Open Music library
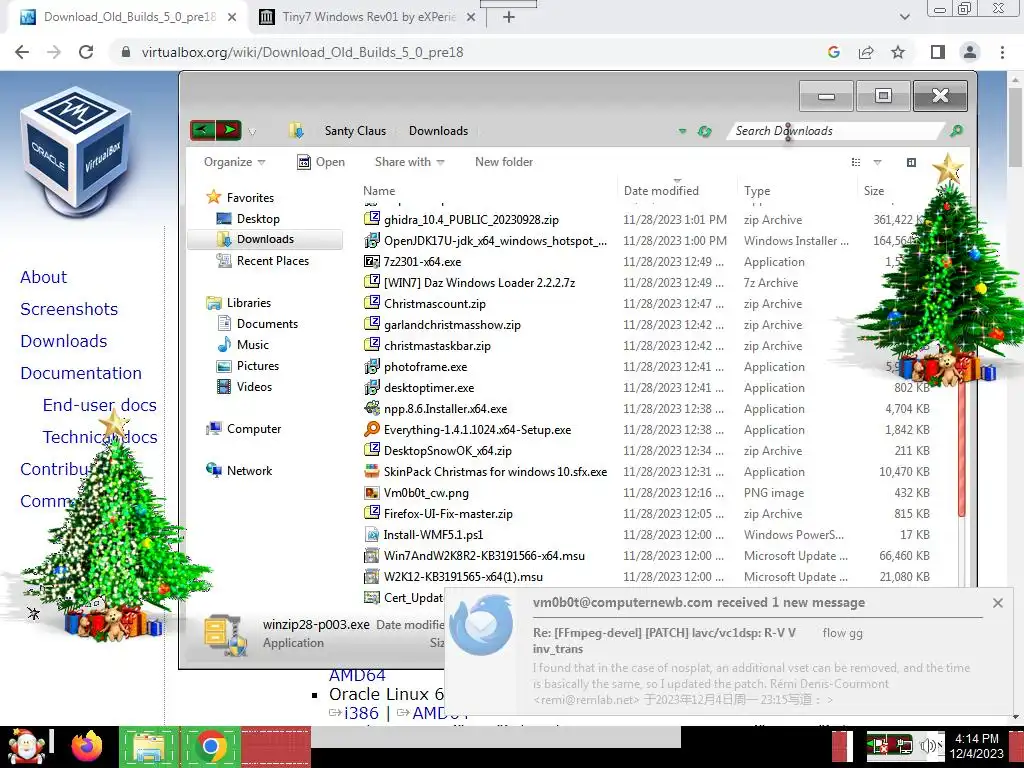The image size is (1024, 768). tap(242, 345)
